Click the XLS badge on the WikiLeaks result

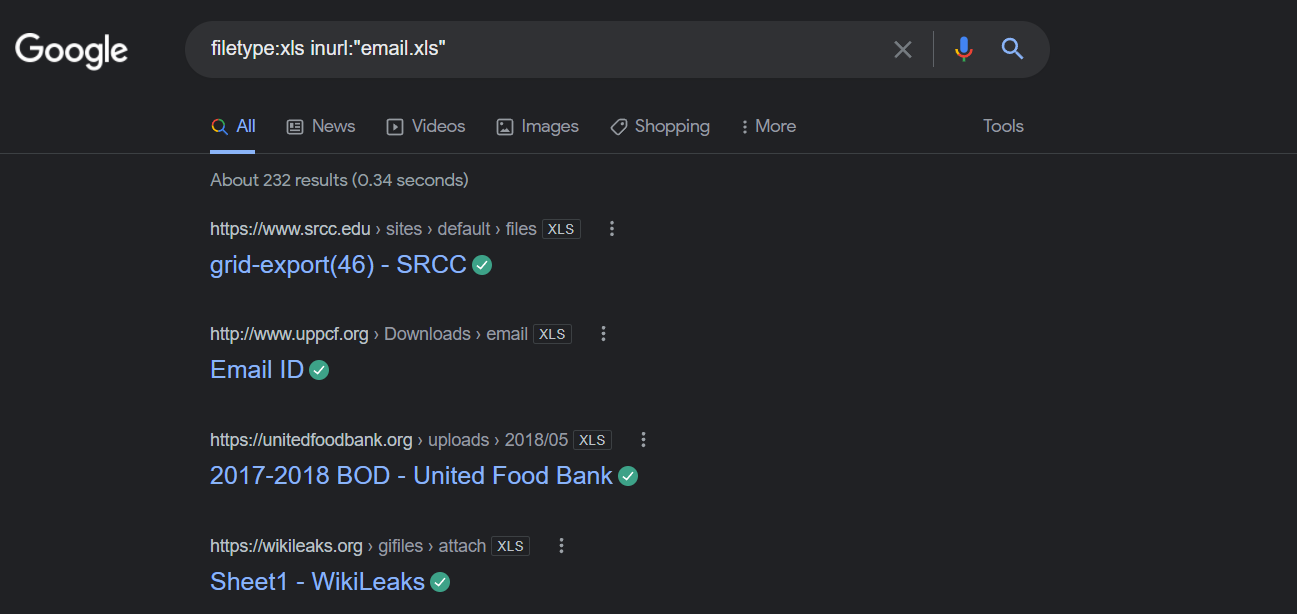(x=510, y=545)
